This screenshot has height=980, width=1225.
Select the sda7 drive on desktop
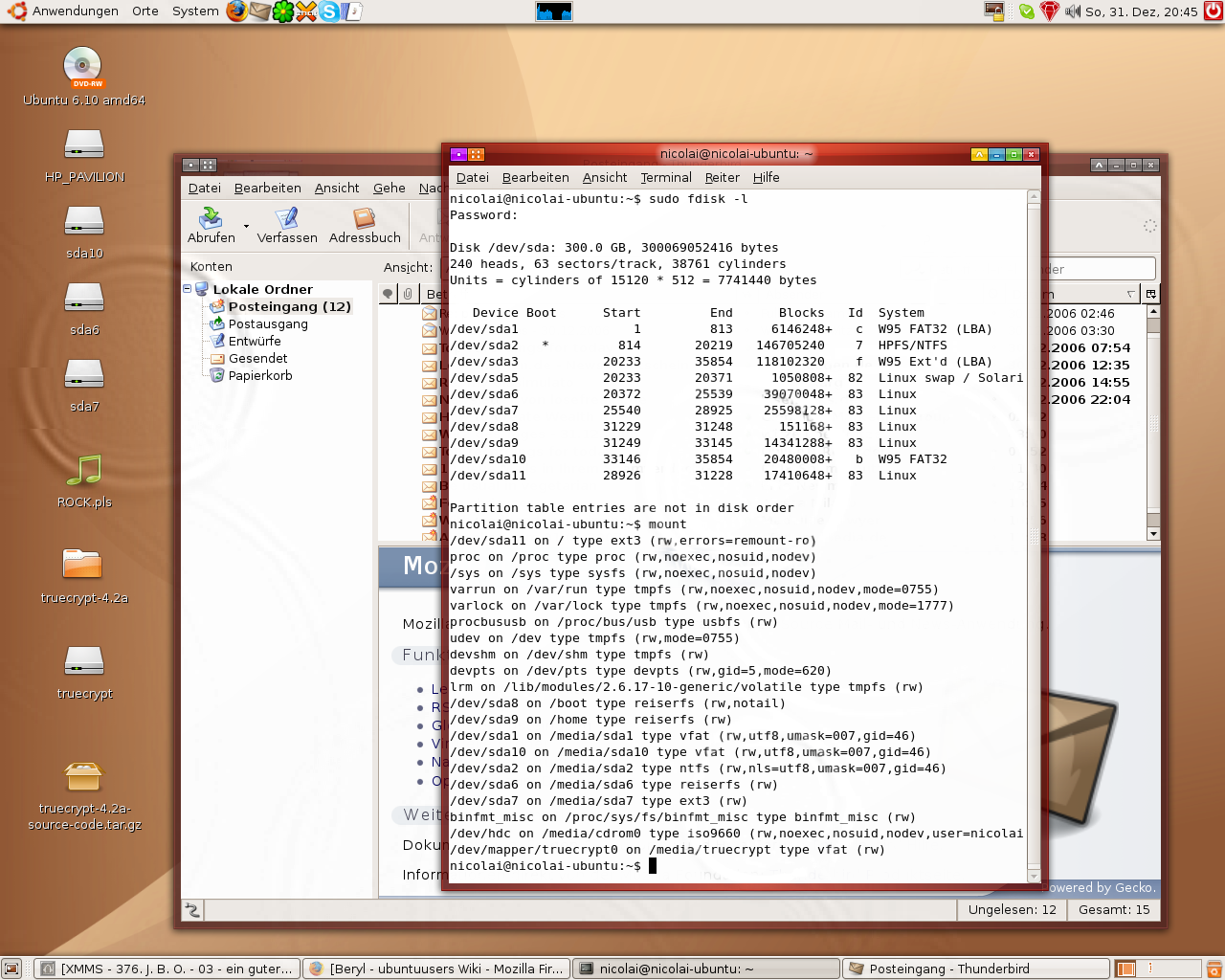84,385
